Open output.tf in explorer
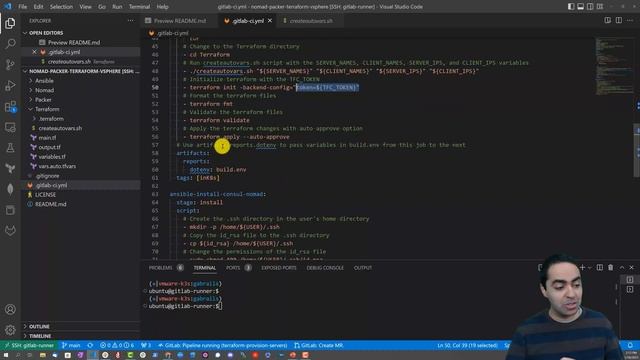Screen dimensions: 640x360 49,147
